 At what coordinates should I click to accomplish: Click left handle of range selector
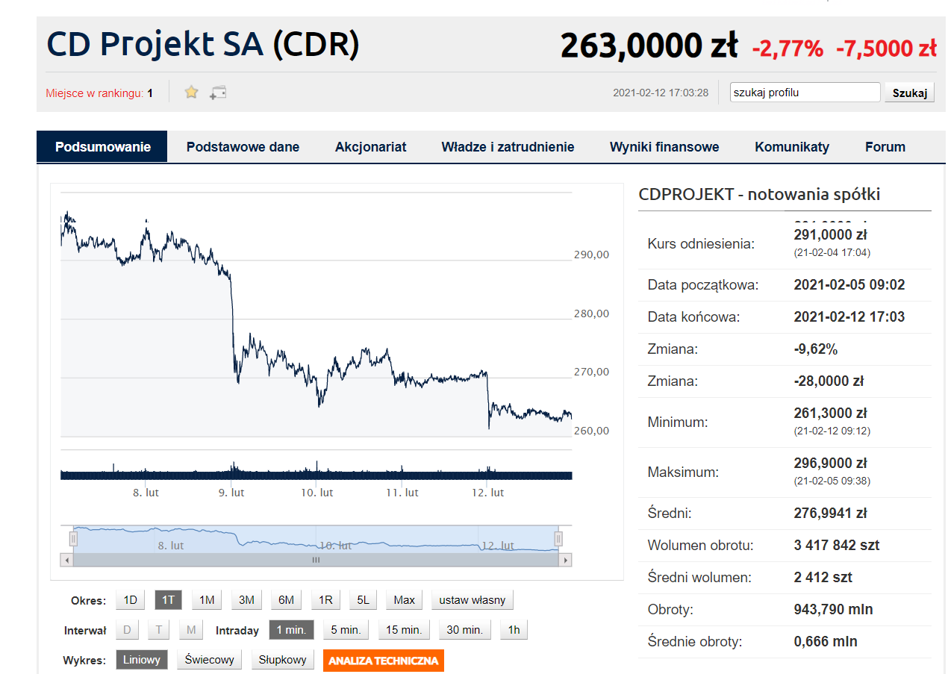point(72,539)
